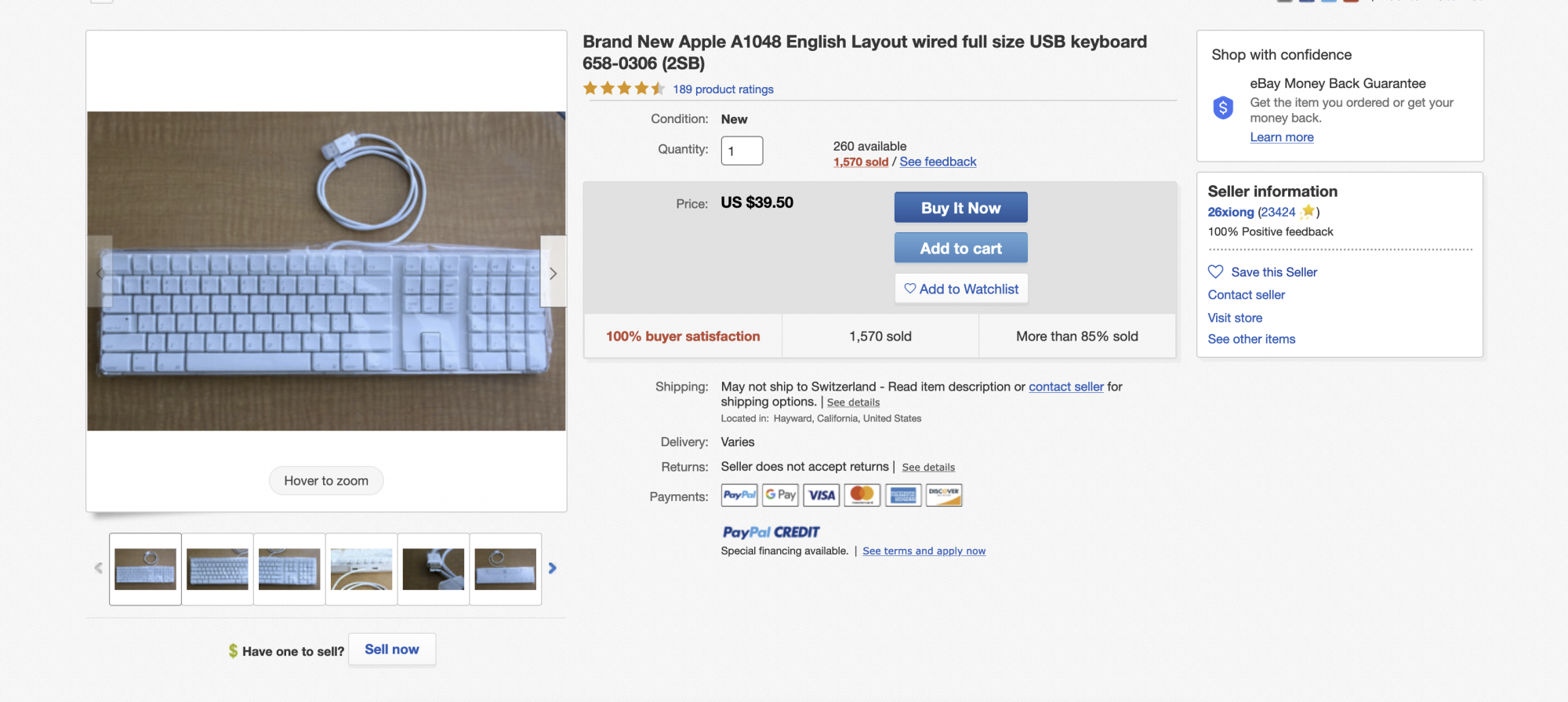
Task: Click the PayPal payment icon
Action: click(739, 495)
